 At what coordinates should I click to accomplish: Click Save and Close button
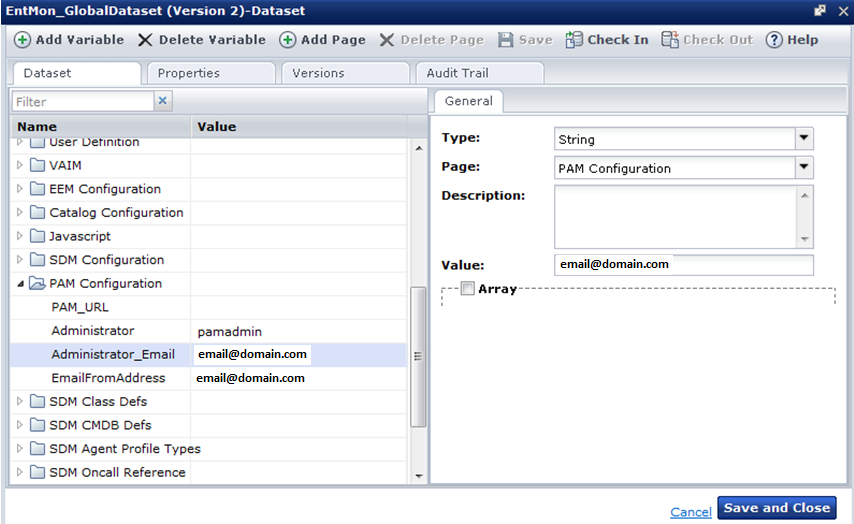click(777, 508)
